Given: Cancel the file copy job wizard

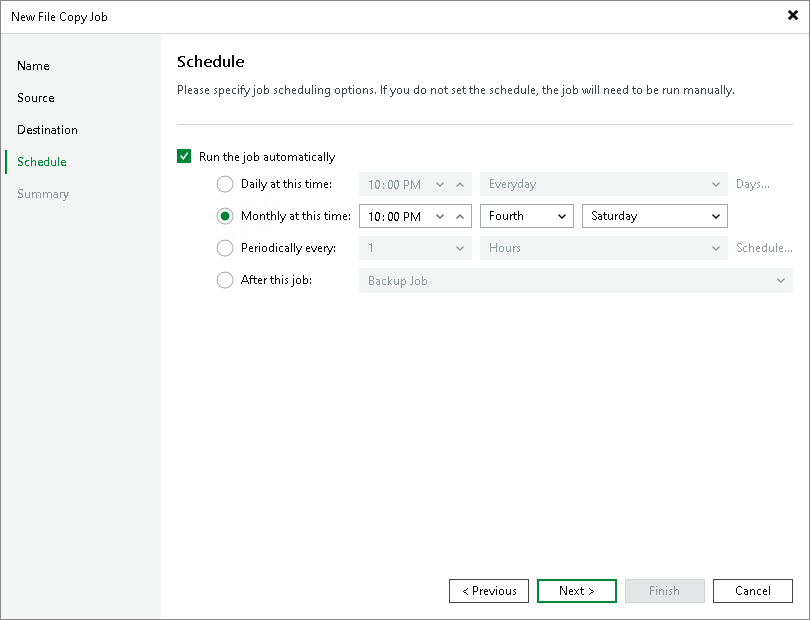Looking at the screenshot, I should pos(753,591).
